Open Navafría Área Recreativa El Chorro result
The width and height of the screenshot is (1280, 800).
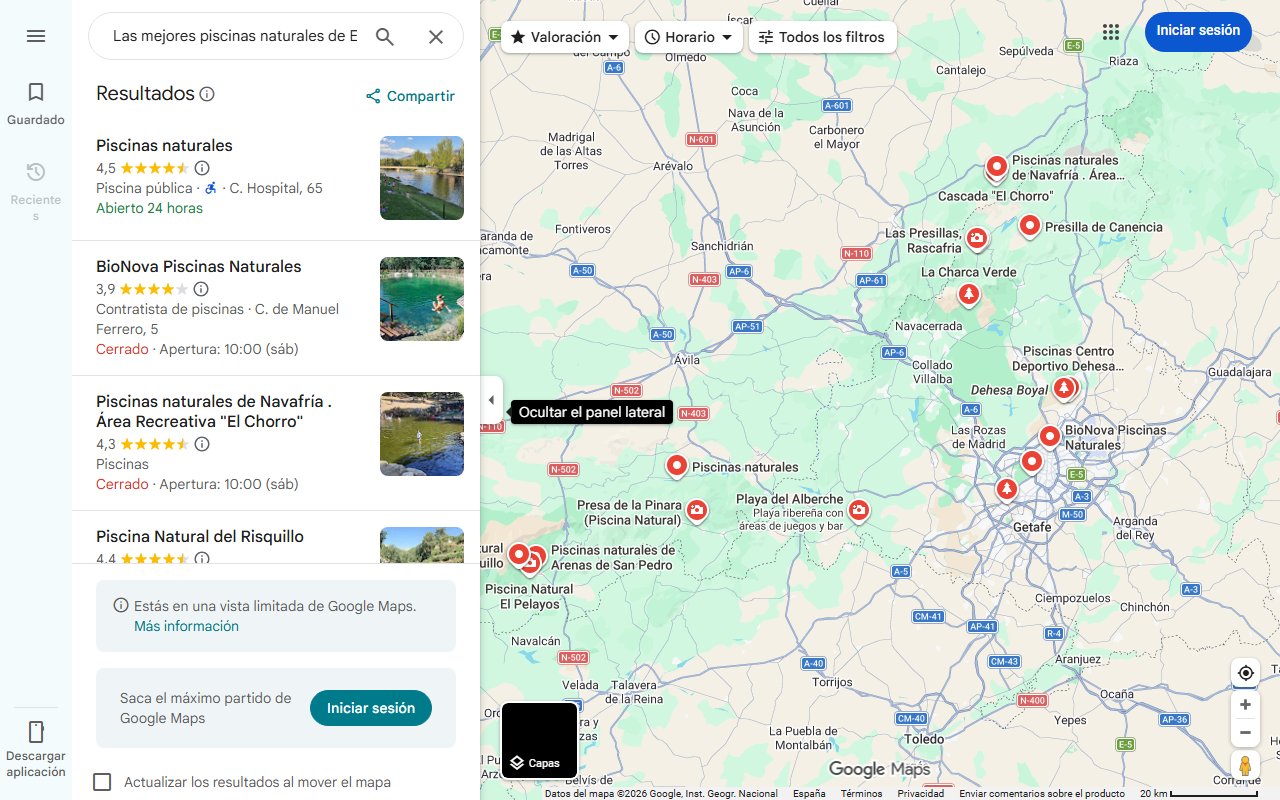[x=214, y=411]
